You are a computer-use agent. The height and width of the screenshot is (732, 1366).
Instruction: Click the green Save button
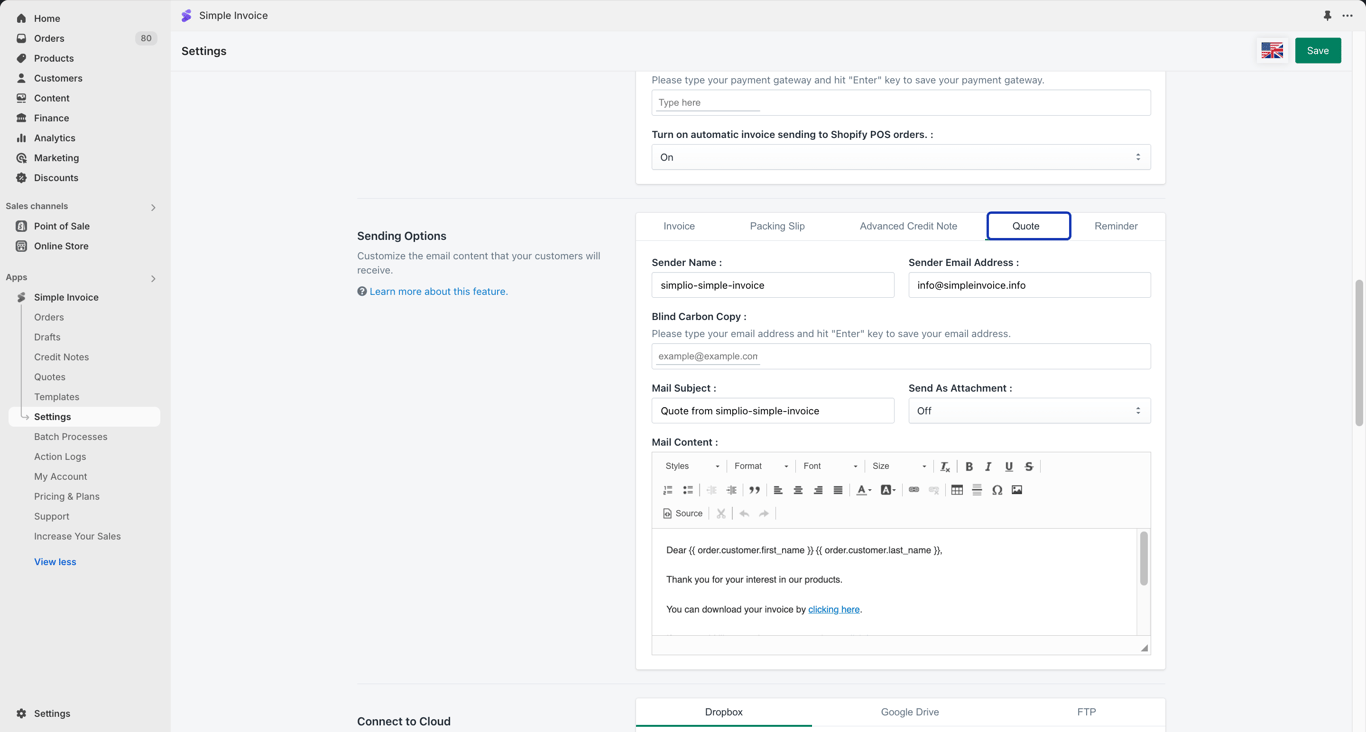coord(1318,50)
